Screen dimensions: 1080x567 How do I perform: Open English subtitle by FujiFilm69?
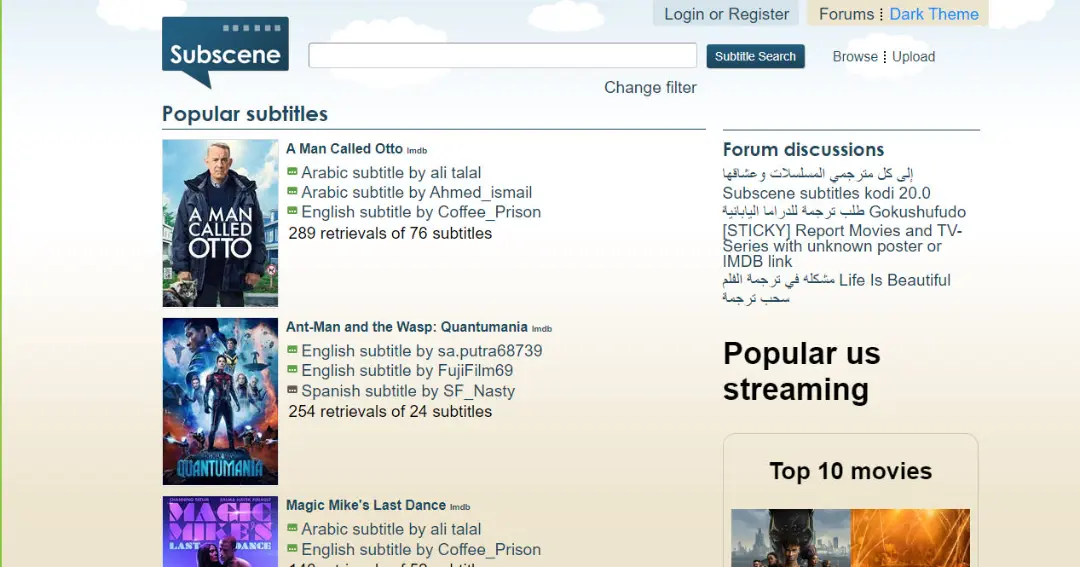pos(407,371)
